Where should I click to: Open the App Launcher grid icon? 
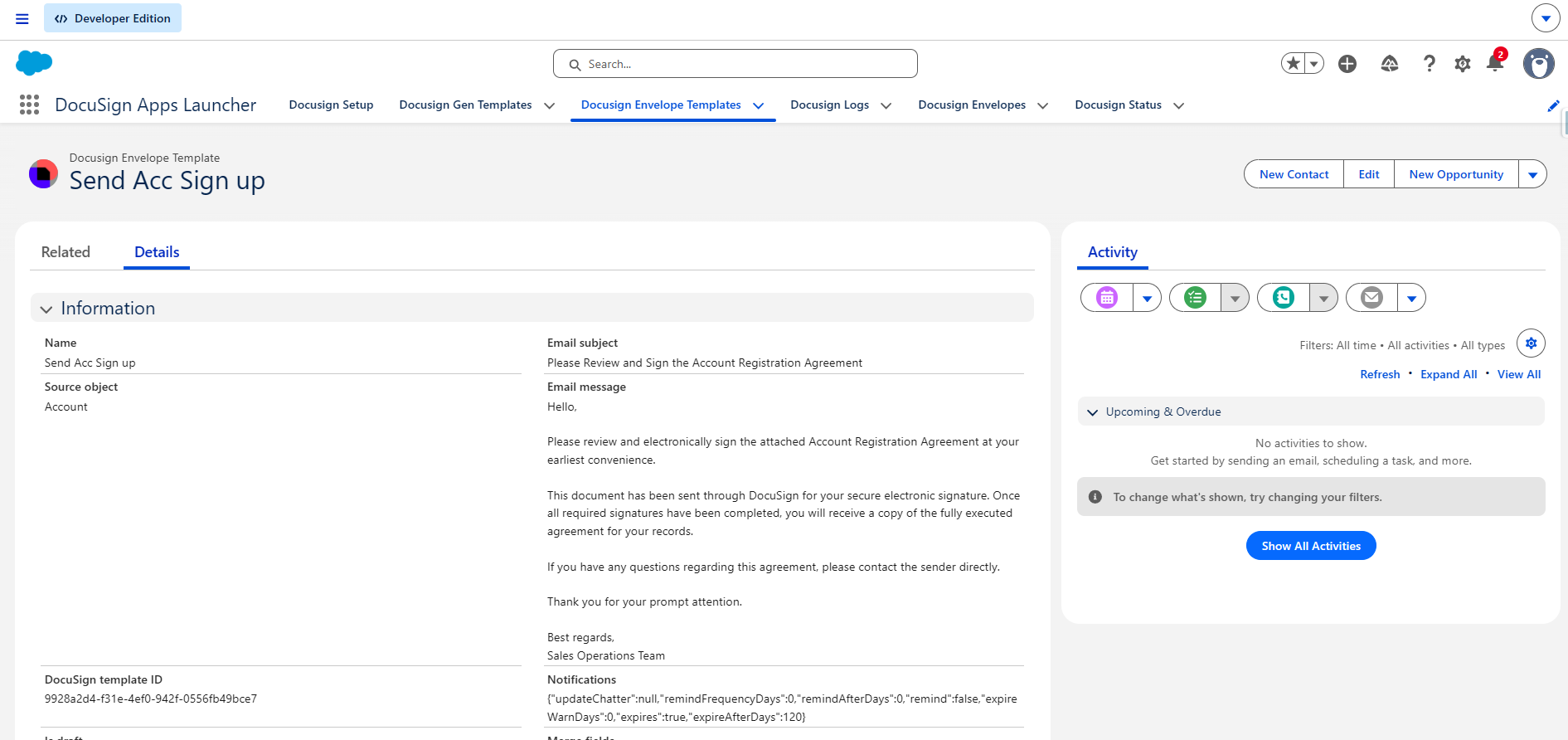[x=29, y=105]
